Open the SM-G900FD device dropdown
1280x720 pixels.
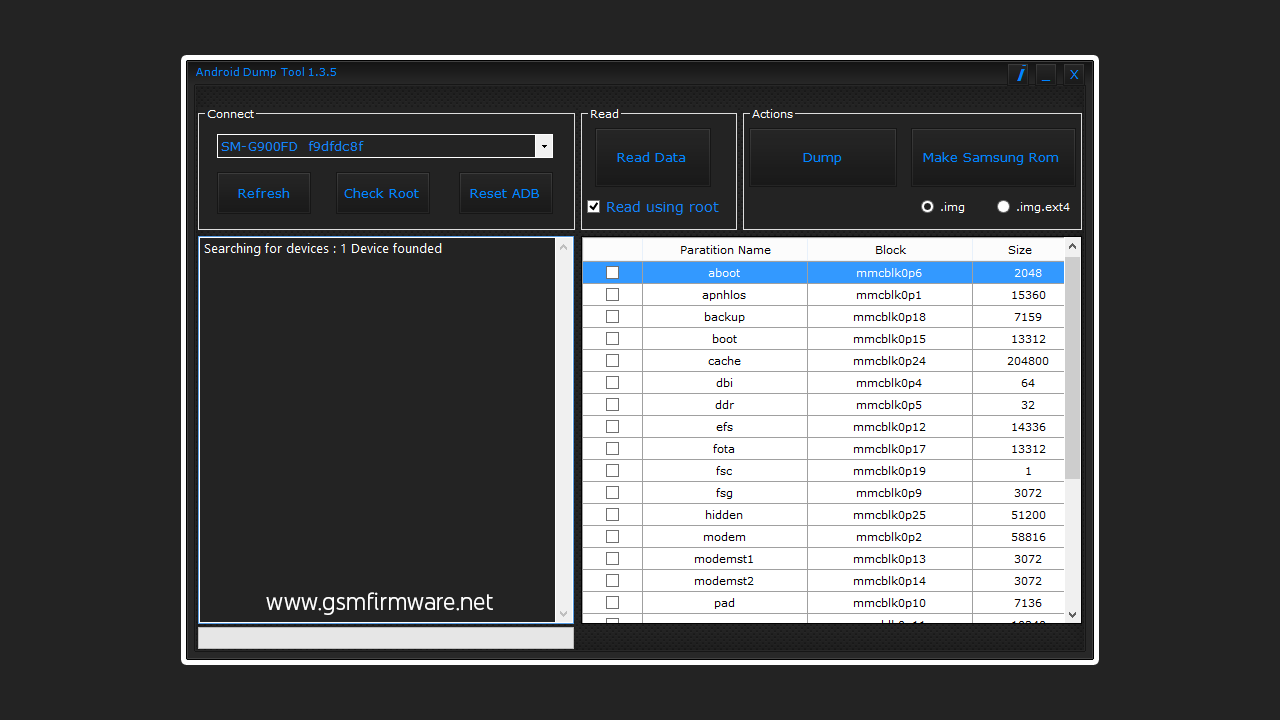tap(543, 146)
